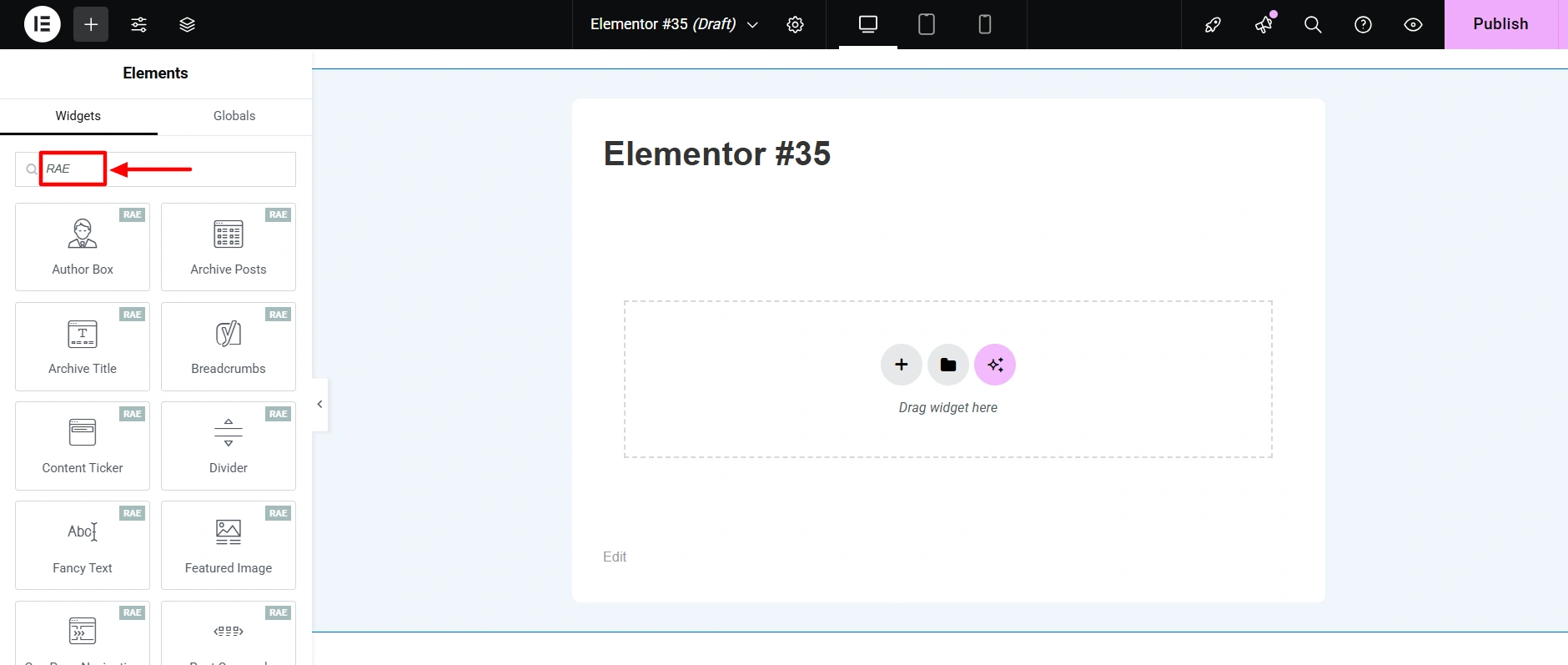Open the Help question mark icon

pyautogui.click(x=1363, y=24)
